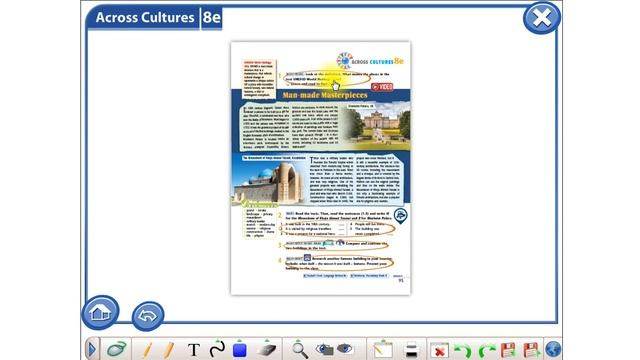Toggle the eye spotlight hide tool
This screenshot has width=640, height=360.
345,349
